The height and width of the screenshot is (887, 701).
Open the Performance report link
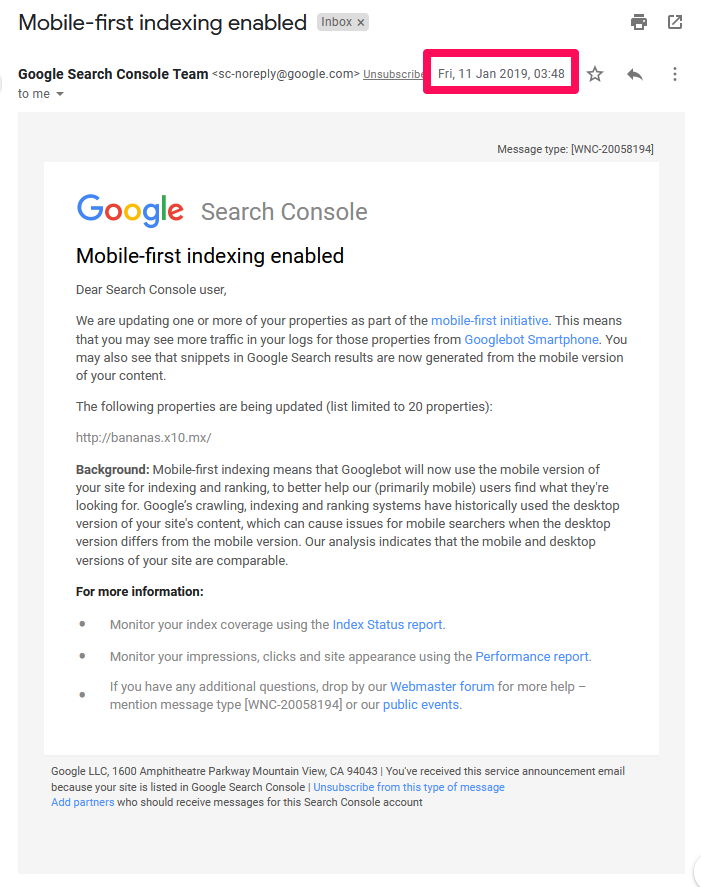[531, 656]
